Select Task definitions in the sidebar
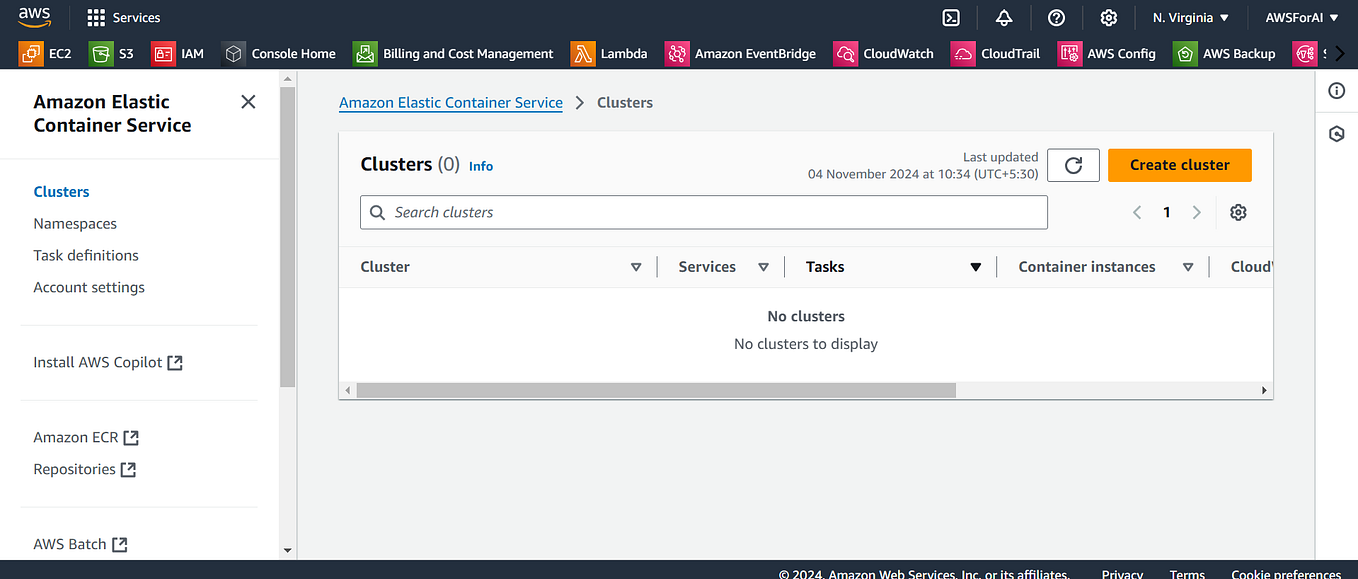Viewport: 1358px width, 579px height. pos(86,255)
